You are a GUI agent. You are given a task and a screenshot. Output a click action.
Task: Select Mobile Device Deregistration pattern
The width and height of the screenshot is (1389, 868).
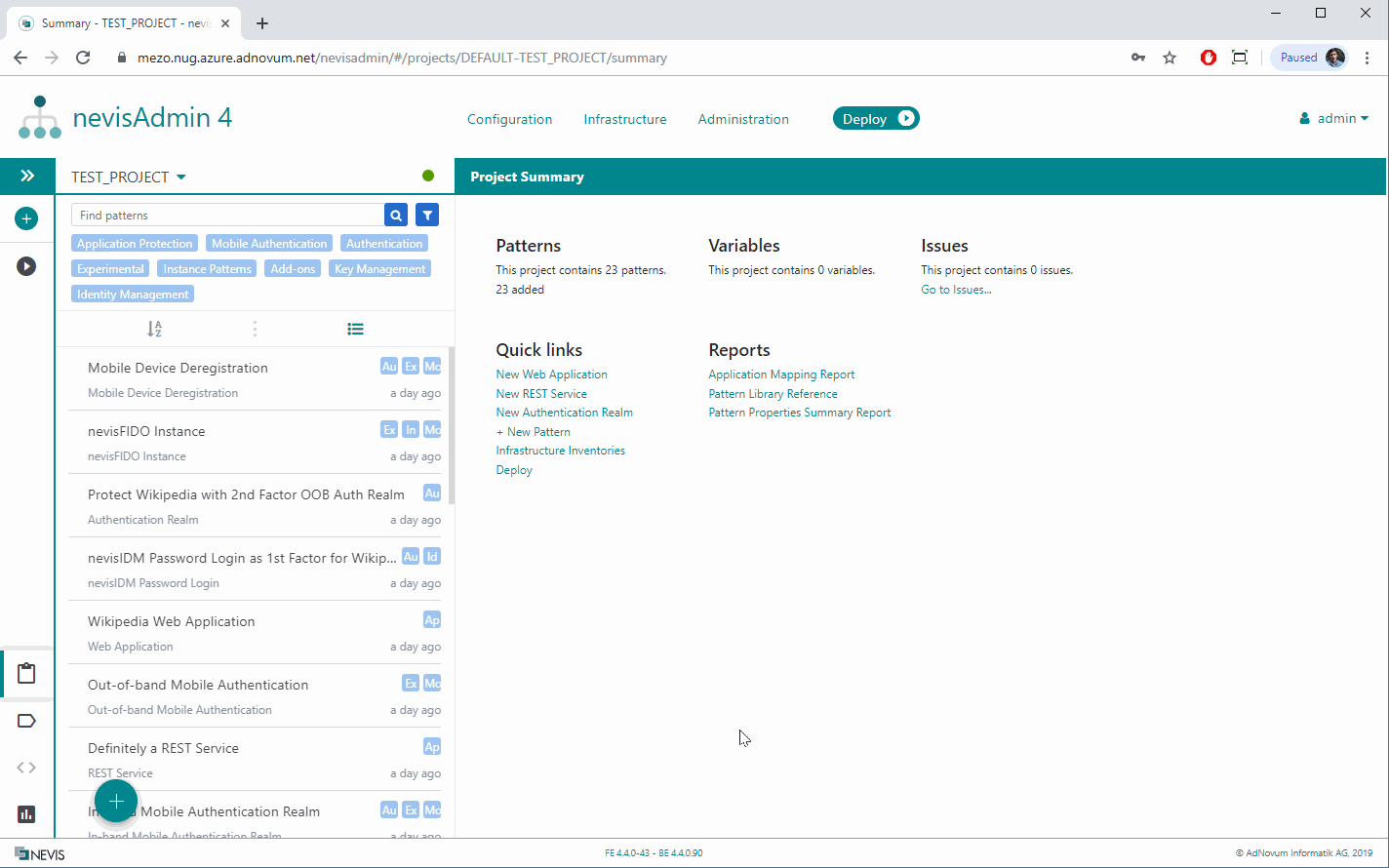(255, 378)
